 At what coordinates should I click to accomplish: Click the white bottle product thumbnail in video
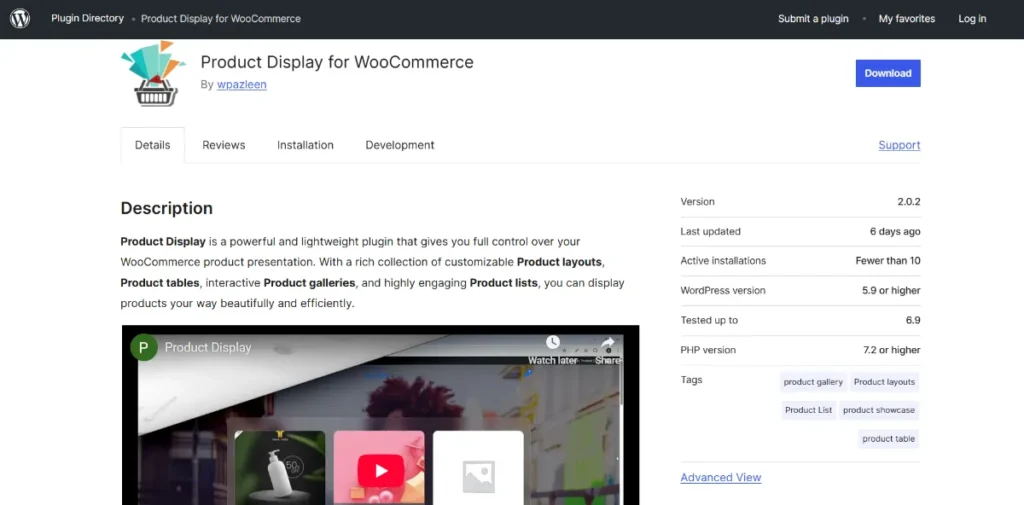[280, 466]
